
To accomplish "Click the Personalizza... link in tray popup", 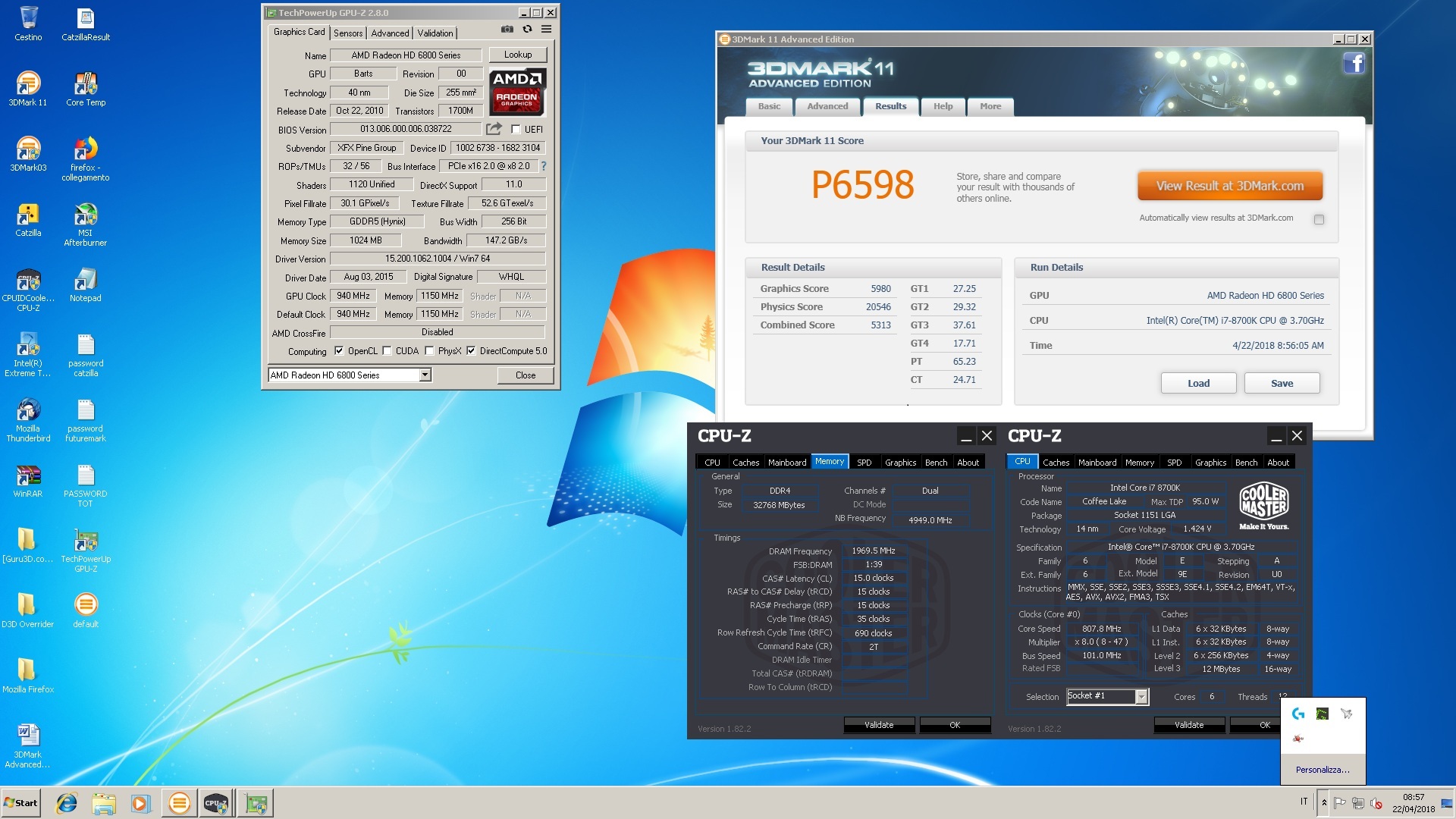I will [x=1323, y=770].
